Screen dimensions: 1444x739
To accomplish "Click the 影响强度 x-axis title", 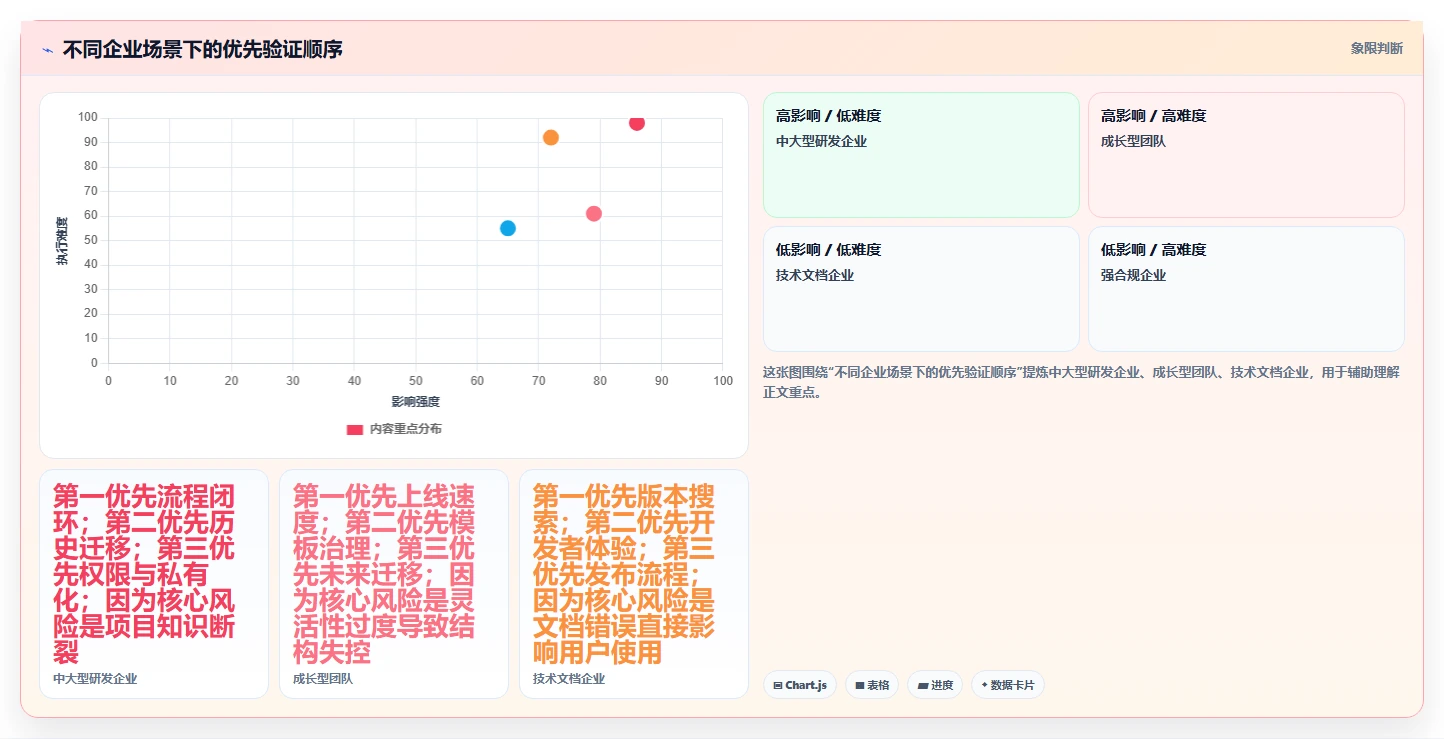I will (x=416, y=401).
